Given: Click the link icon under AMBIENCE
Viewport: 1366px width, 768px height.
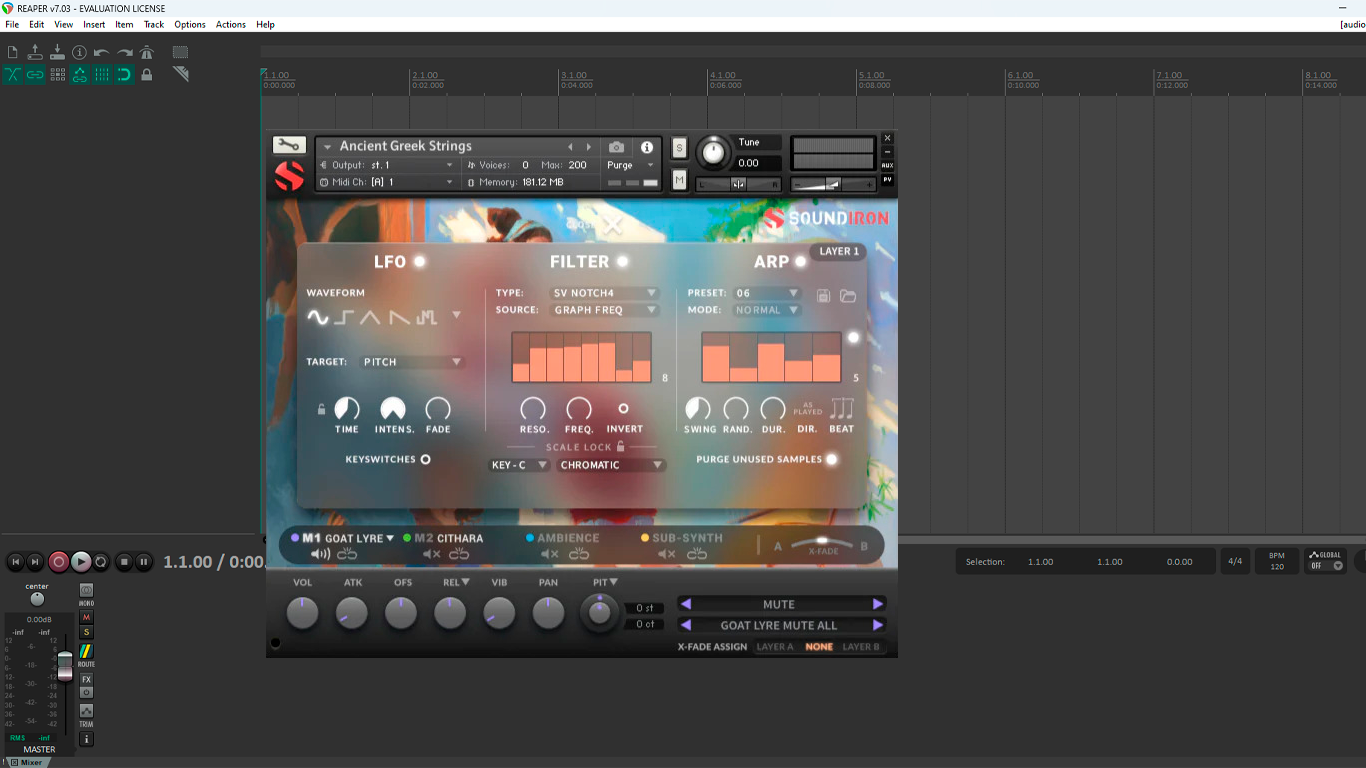Looking at the screenshot, I should click(579, 554).
